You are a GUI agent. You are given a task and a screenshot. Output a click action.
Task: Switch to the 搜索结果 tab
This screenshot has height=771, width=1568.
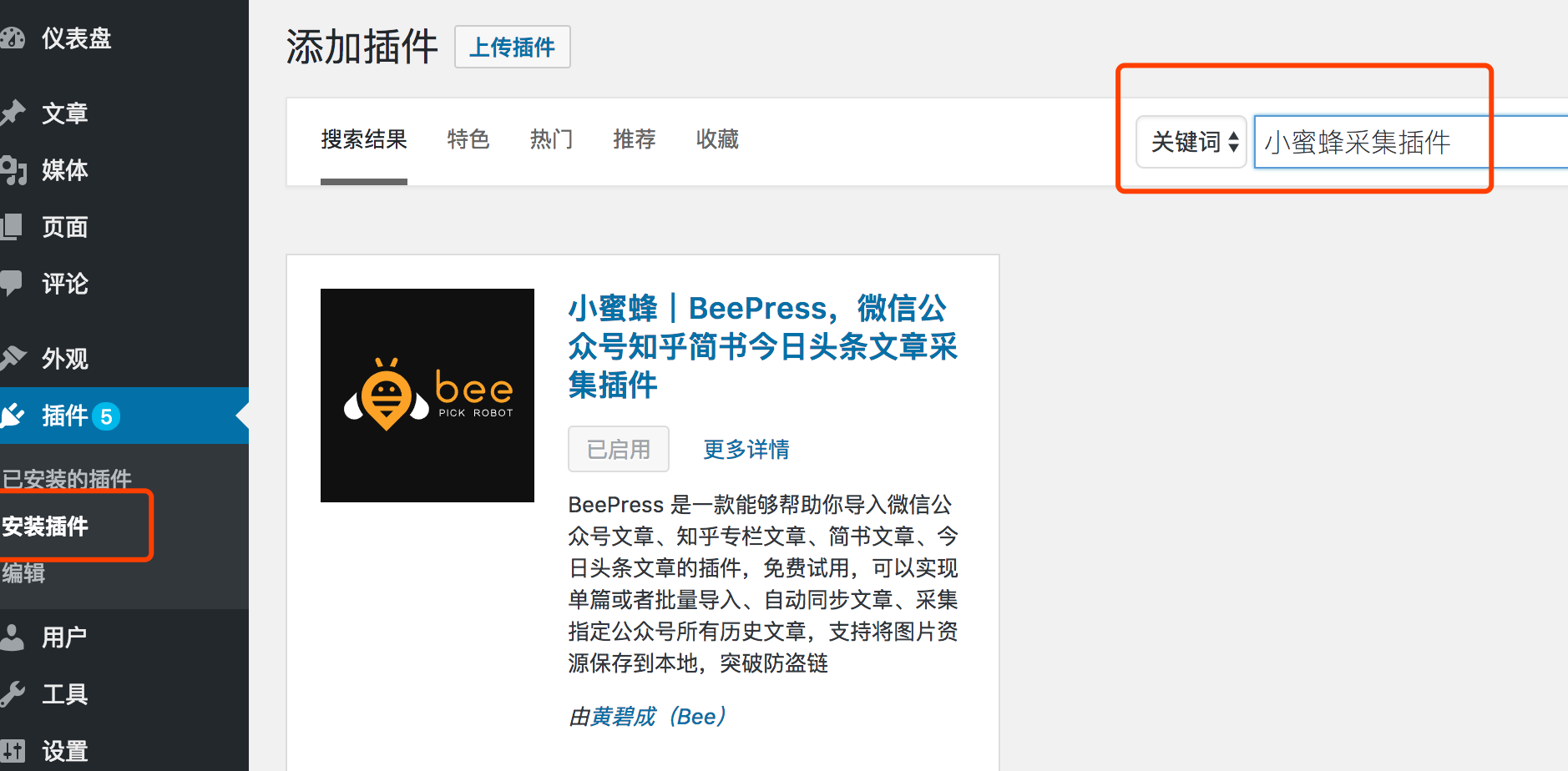tap(364, 139)
